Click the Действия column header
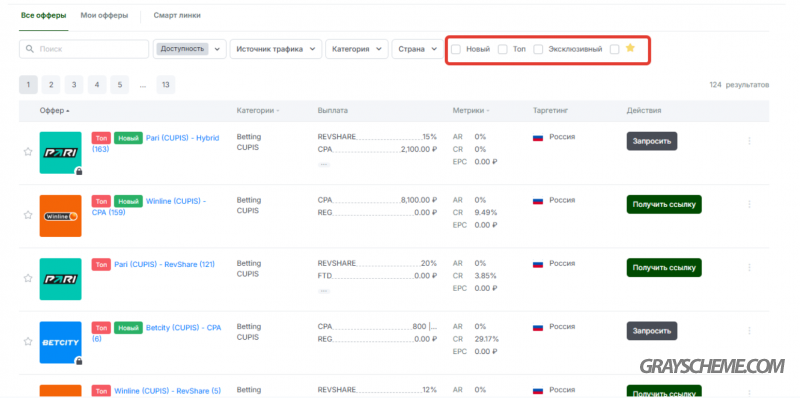 point(644,111)
